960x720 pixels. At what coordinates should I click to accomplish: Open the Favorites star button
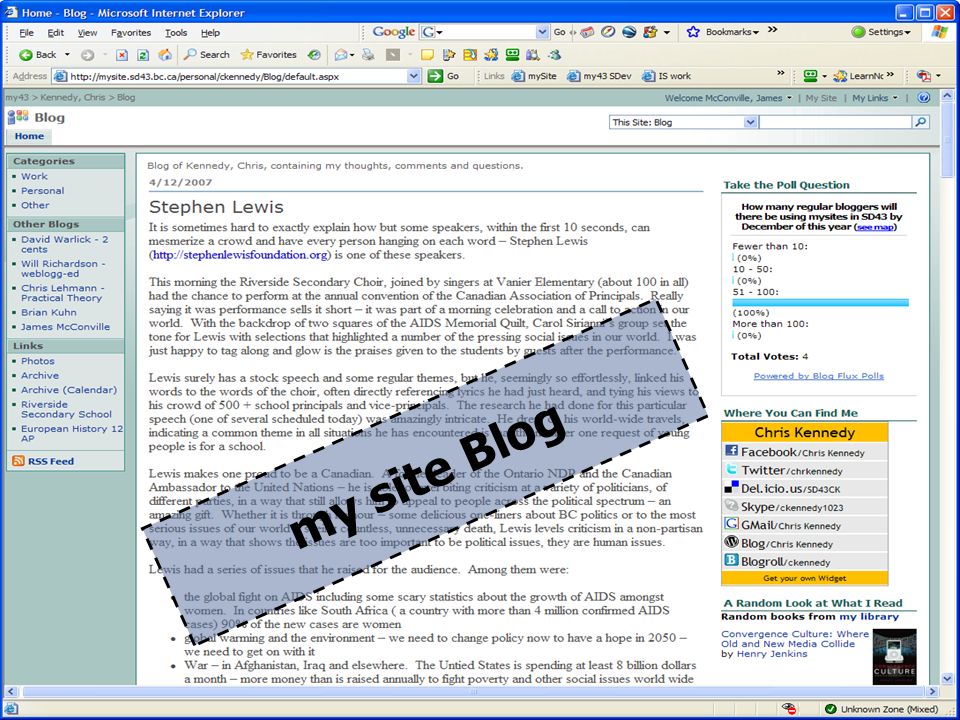(268, 55)
